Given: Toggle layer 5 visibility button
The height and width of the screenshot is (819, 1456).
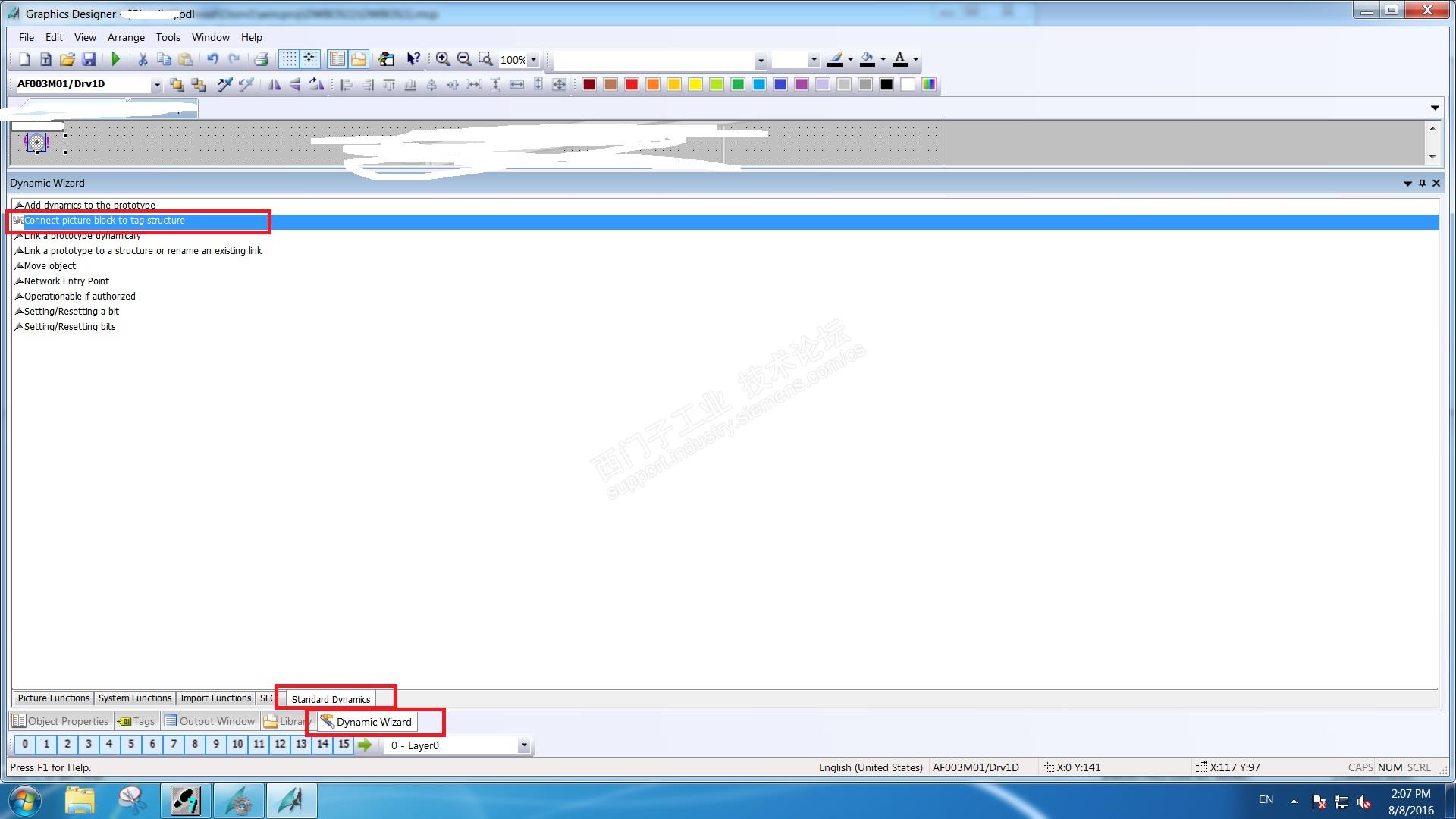Looking at the screenshot, I should pos(131,745).
